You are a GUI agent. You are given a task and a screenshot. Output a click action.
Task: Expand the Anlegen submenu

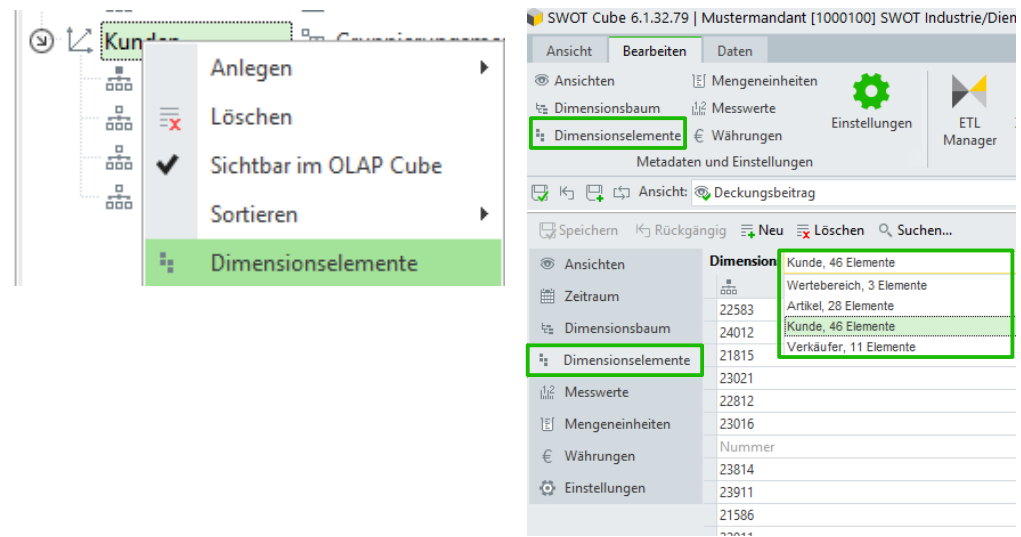(484, 68)
